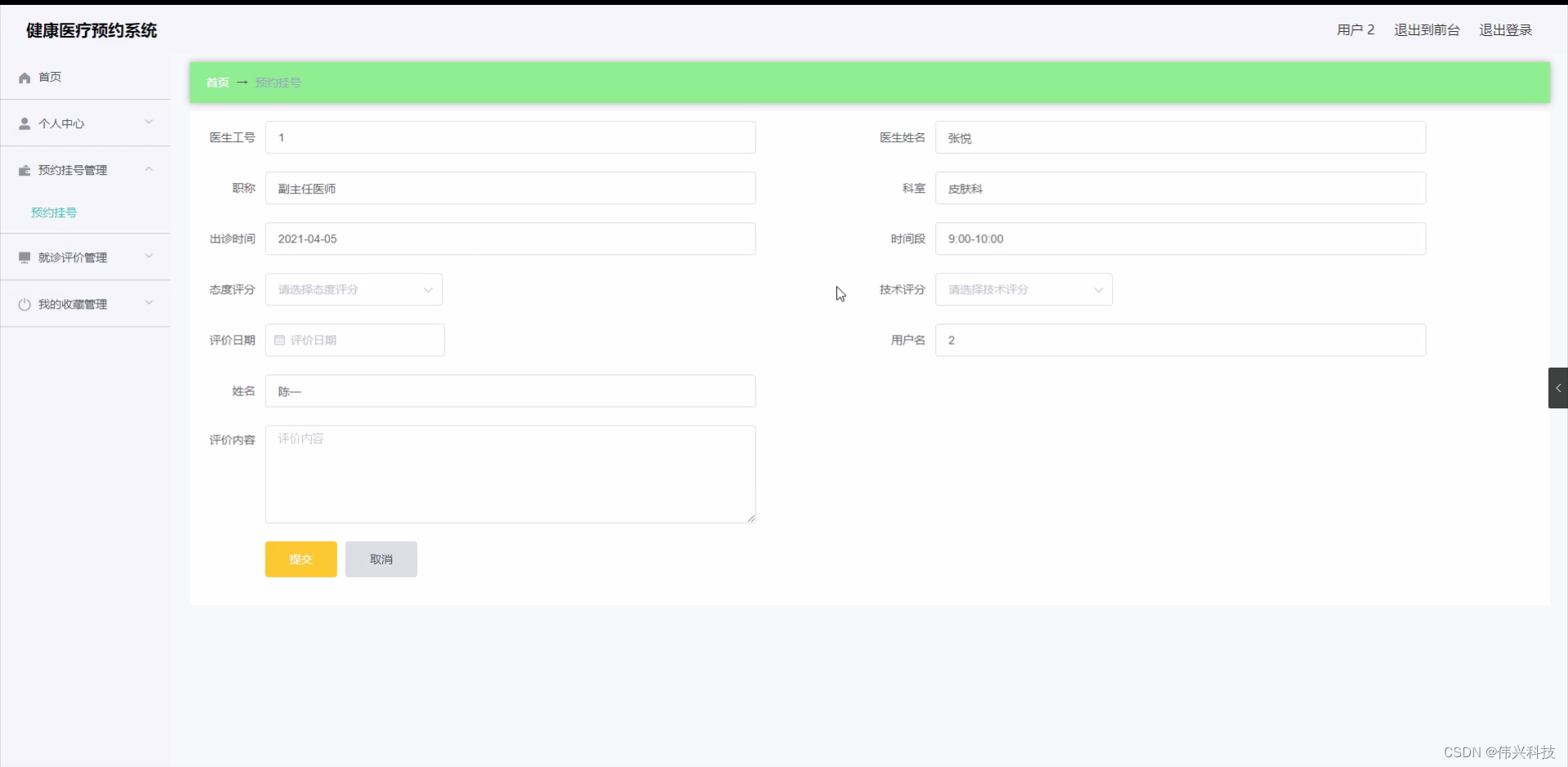Click 退出到前台 in the top bar
The width and height of the screenshot is (1568, 767).
click(x=1426, y=29)
